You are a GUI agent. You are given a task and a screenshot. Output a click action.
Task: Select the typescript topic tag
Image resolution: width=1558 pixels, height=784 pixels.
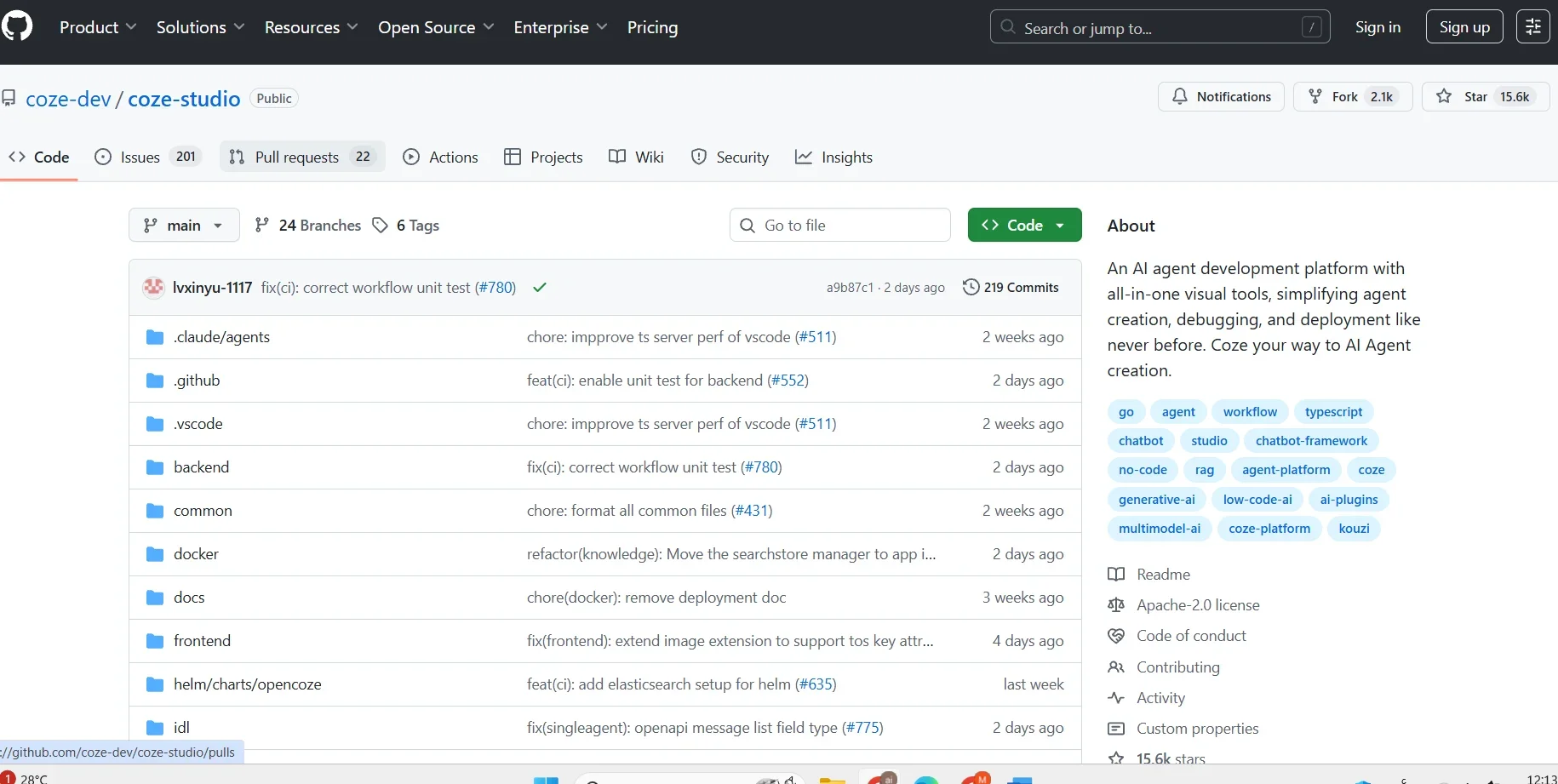[x=1333, y=412]
